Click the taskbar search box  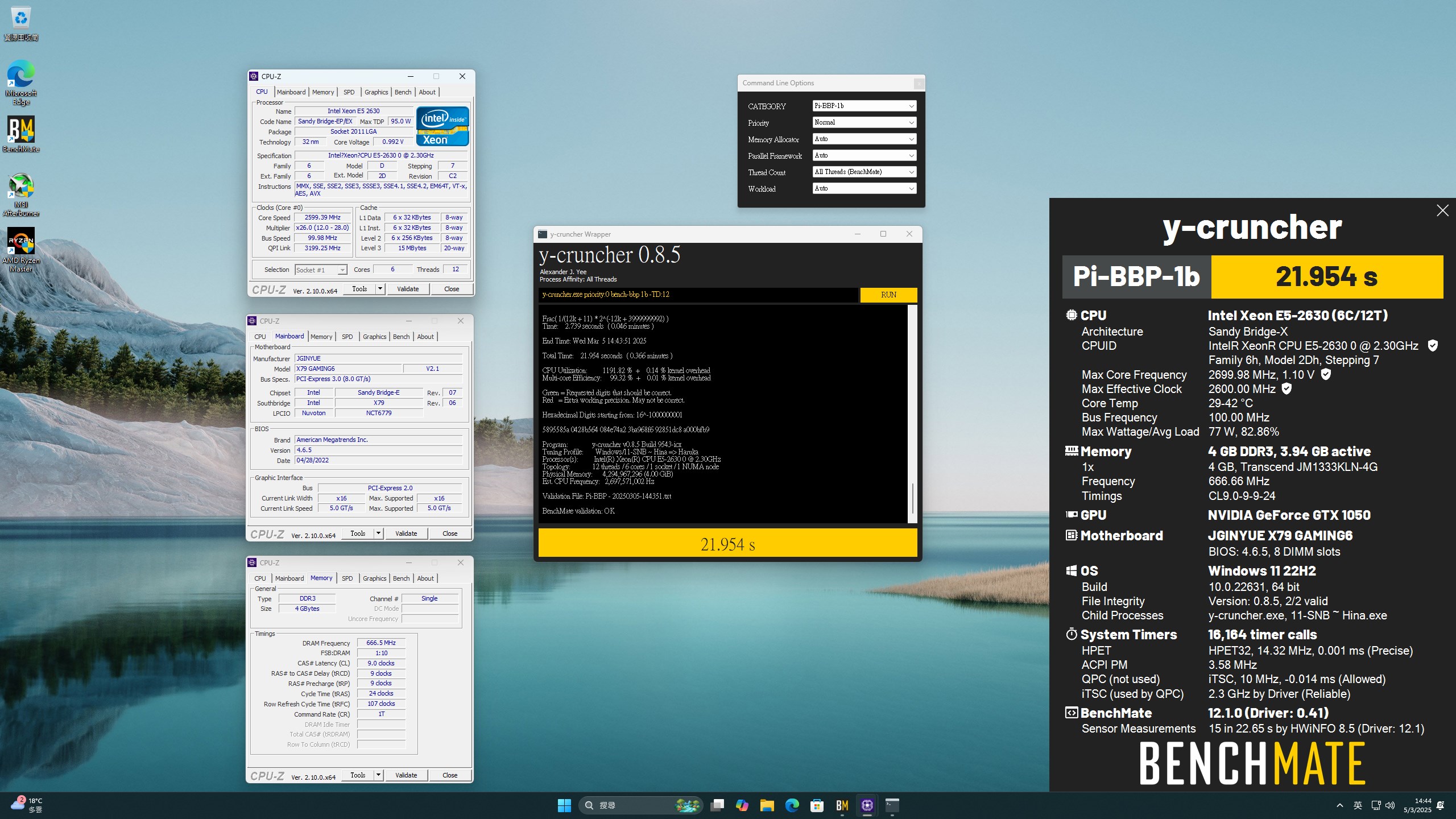click(641, 805)
